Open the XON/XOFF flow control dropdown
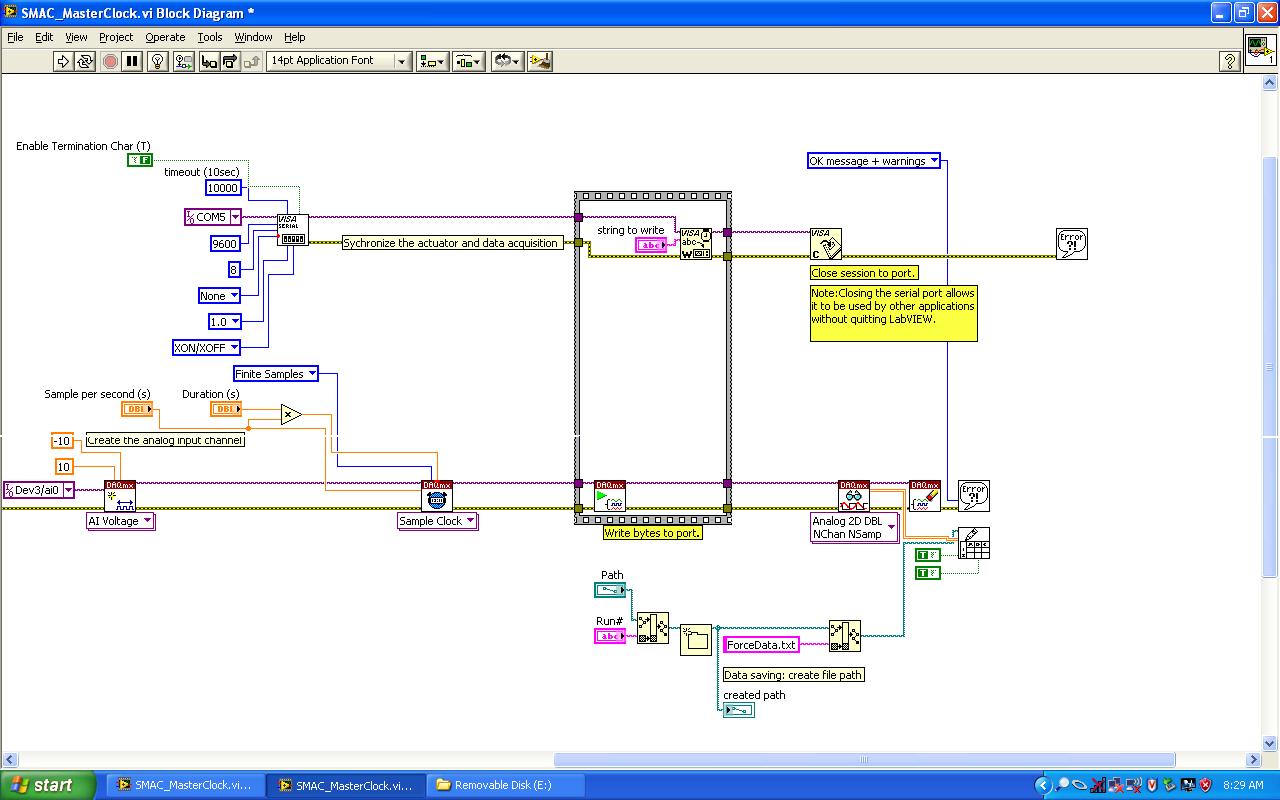 [207, 348]
